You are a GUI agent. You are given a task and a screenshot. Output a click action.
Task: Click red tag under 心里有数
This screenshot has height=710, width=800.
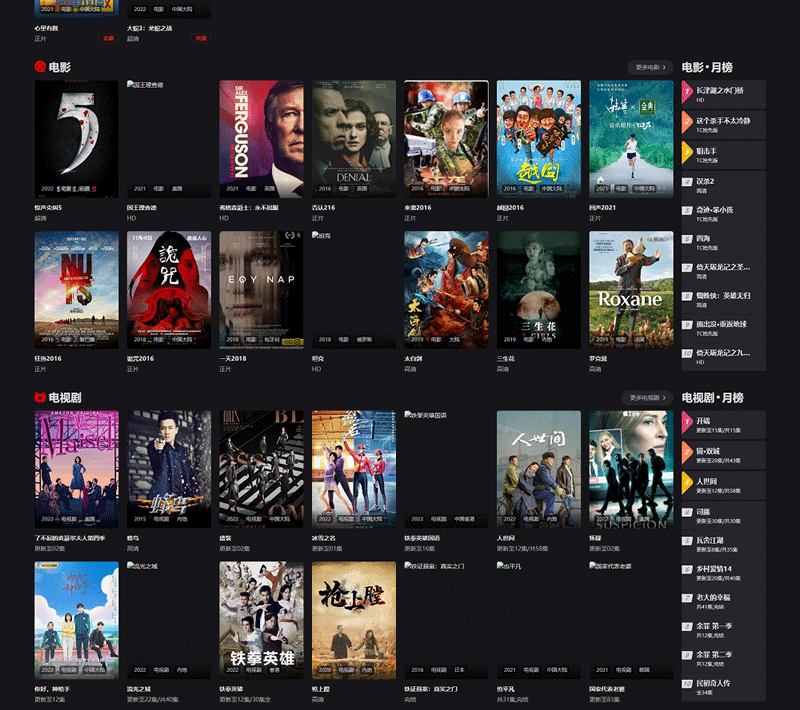(108, 38)
